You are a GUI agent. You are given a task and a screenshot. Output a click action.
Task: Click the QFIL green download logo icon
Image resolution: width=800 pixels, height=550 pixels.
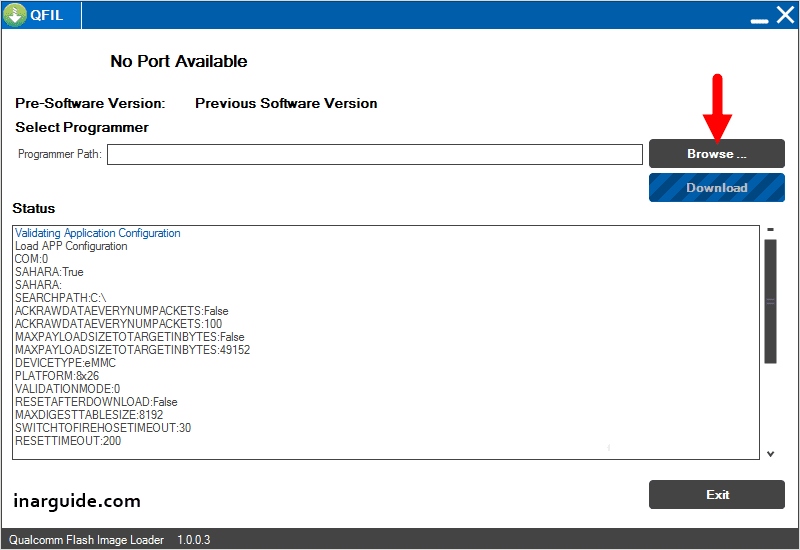click(x=15, y=15)
